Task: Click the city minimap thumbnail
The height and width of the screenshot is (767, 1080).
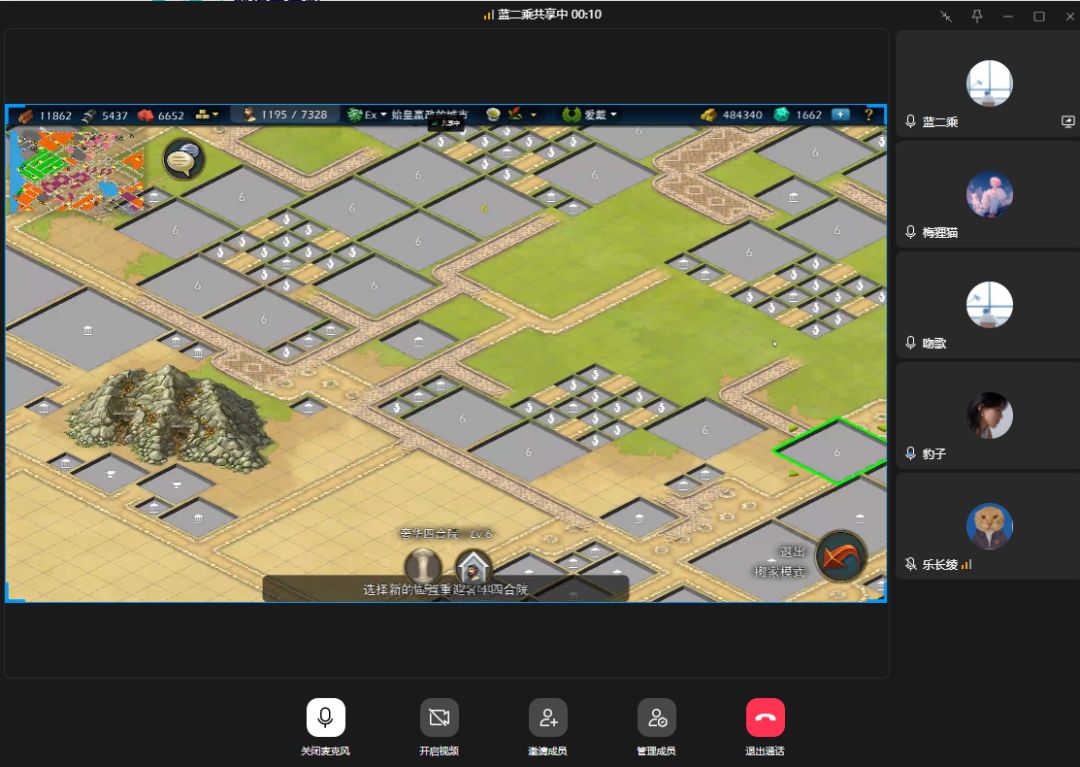Action: 77,171
